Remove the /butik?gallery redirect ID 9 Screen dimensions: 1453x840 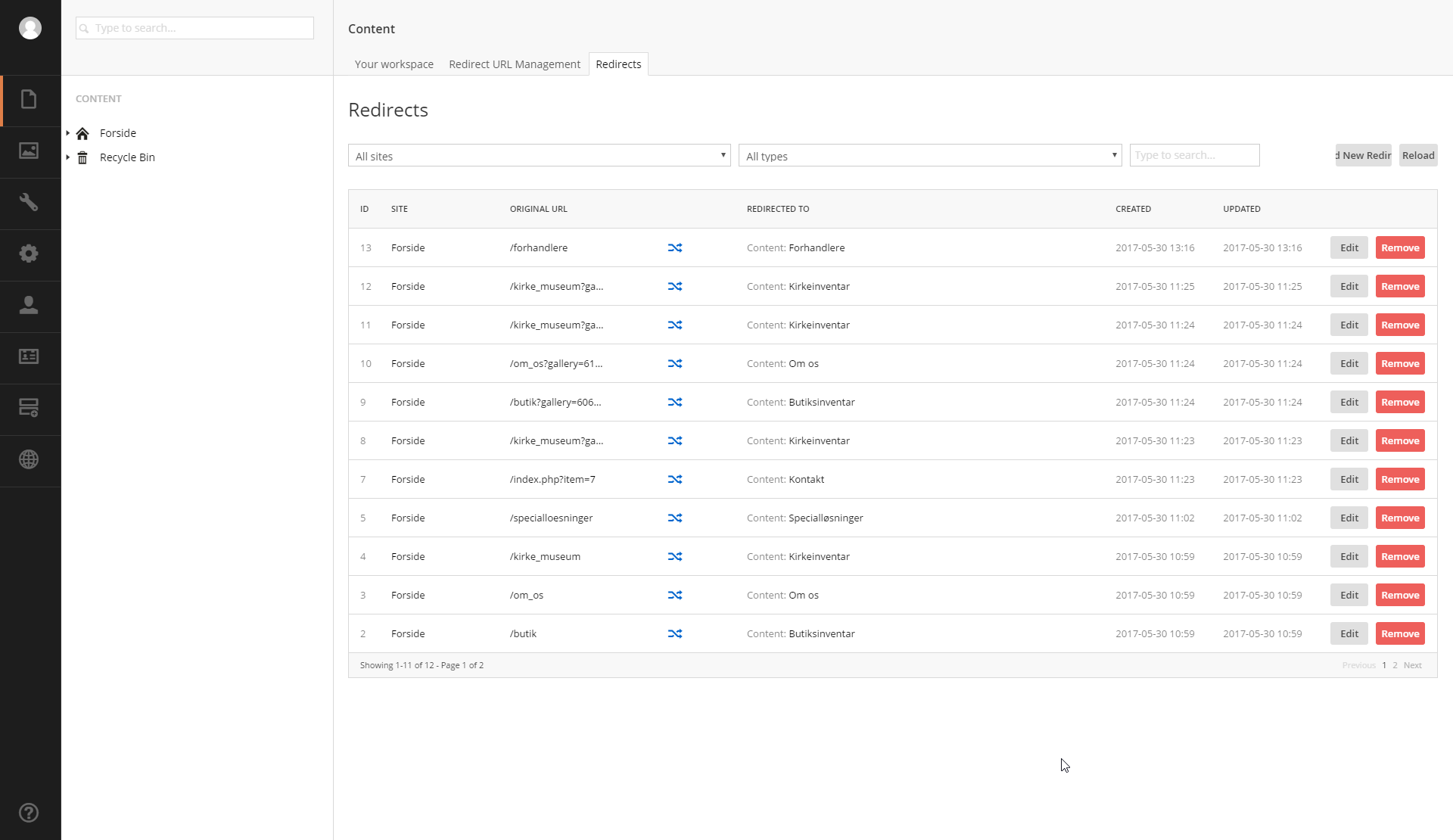[1400, 402]
